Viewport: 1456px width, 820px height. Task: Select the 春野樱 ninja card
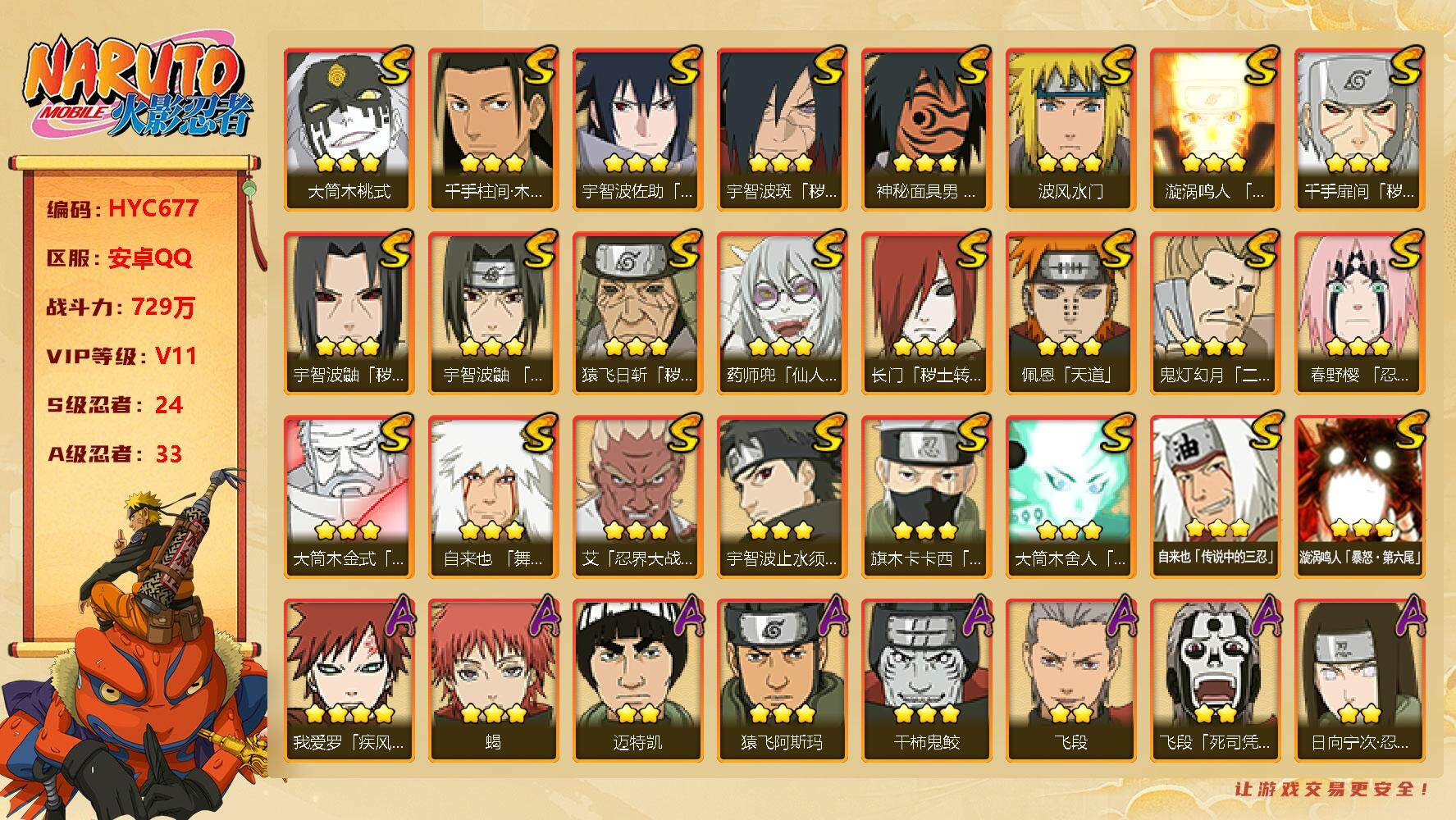pos(1359,313)
